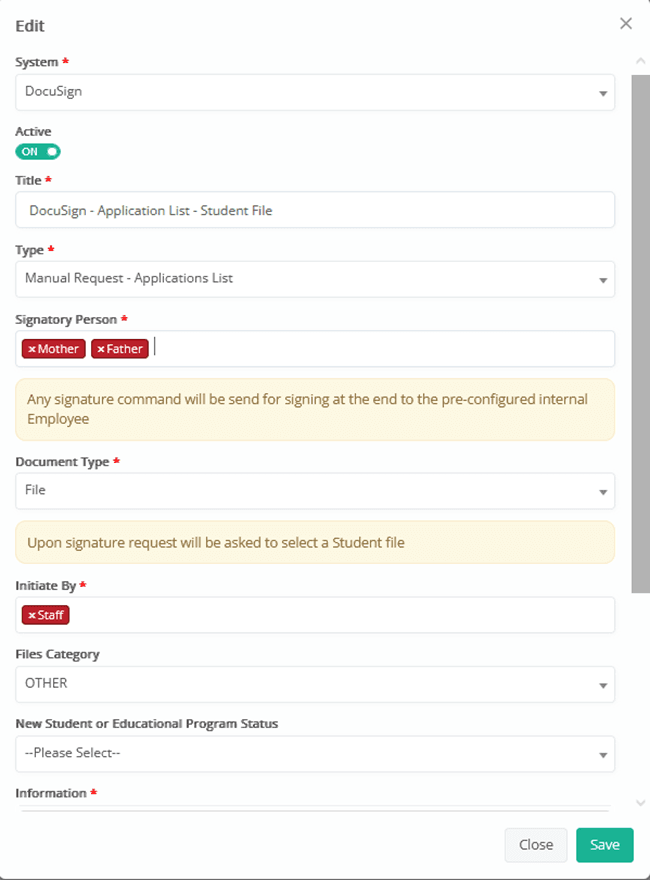Open the System DocuSign dropdown
The width and height of the screenshot is (650, 880).
315,92
